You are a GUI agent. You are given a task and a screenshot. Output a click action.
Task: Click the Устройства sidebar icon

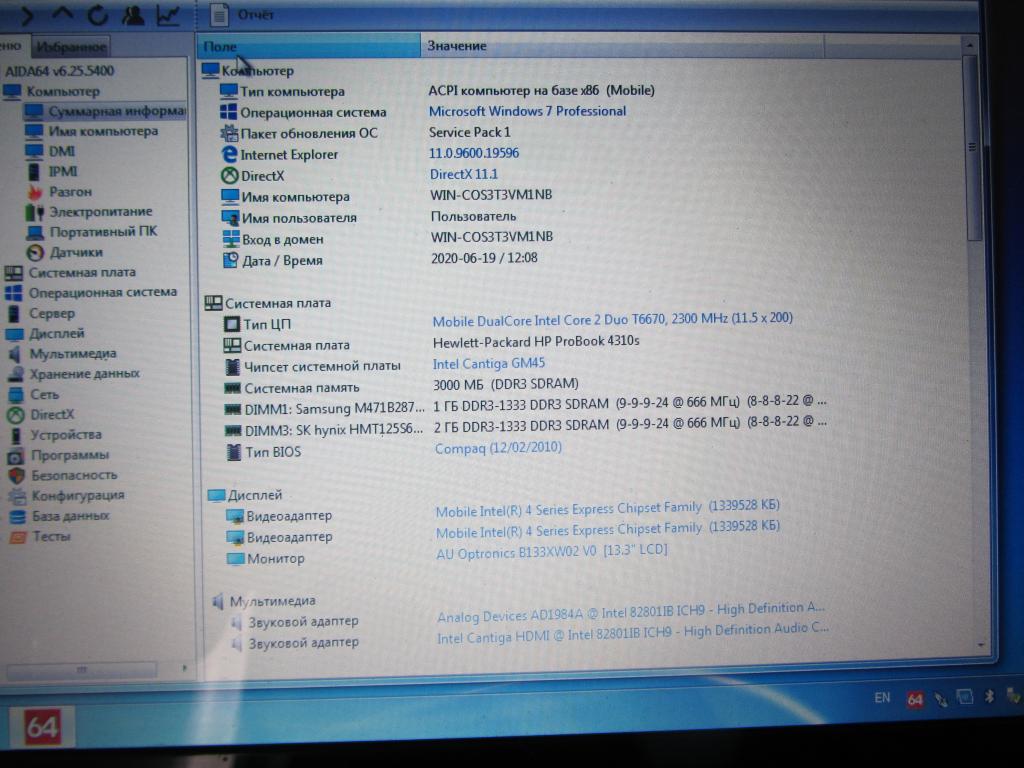tap(17, 436)
